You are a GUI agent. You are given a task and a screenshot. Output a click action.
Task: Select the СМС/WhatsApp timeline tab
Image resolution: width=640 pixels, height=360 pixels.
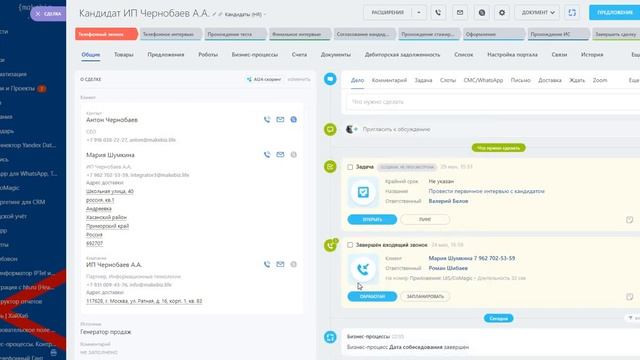tap(483, 80)
